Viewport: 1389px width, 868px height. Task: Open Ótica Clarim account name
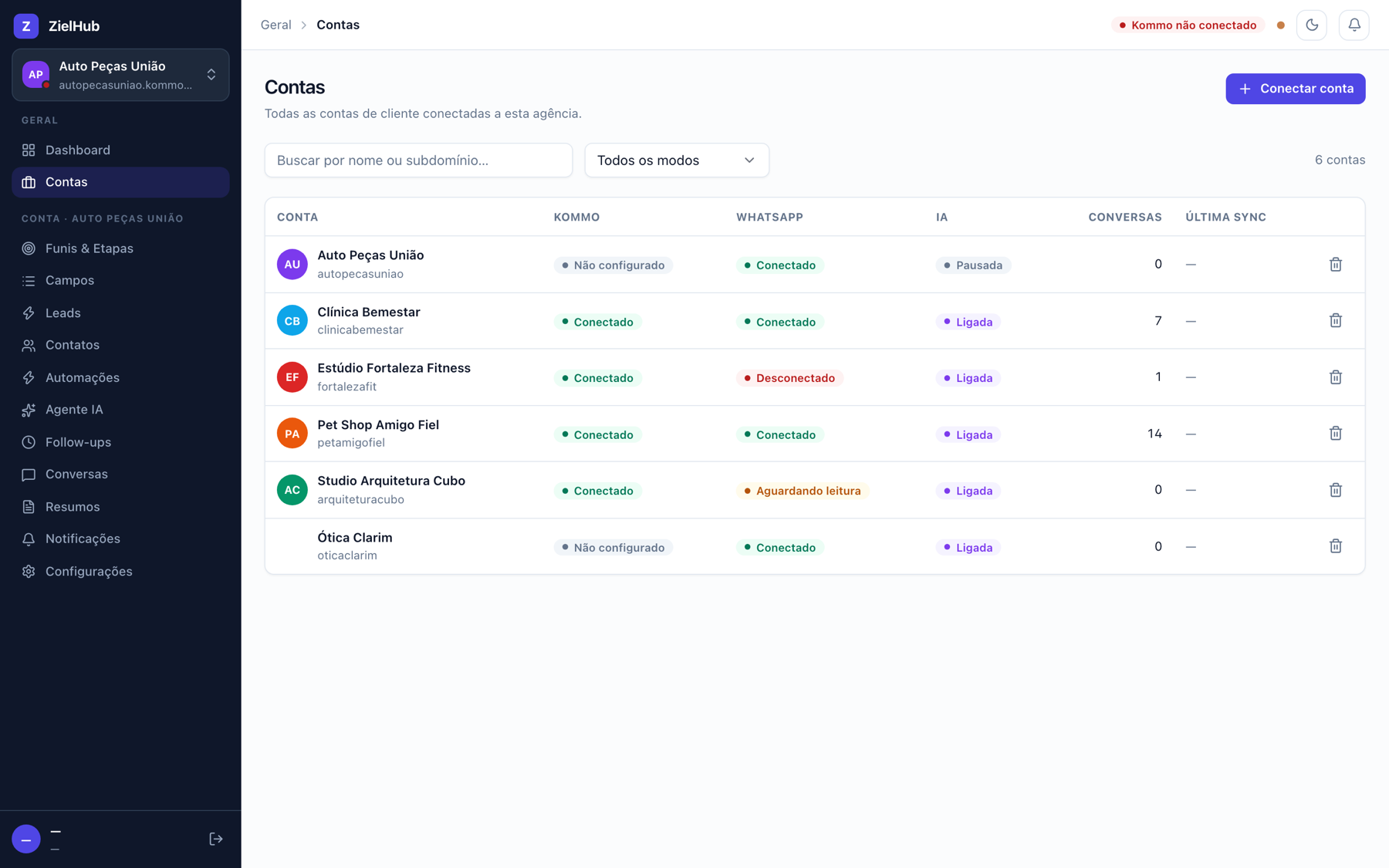pyautogui.click(x=355, y=538)
